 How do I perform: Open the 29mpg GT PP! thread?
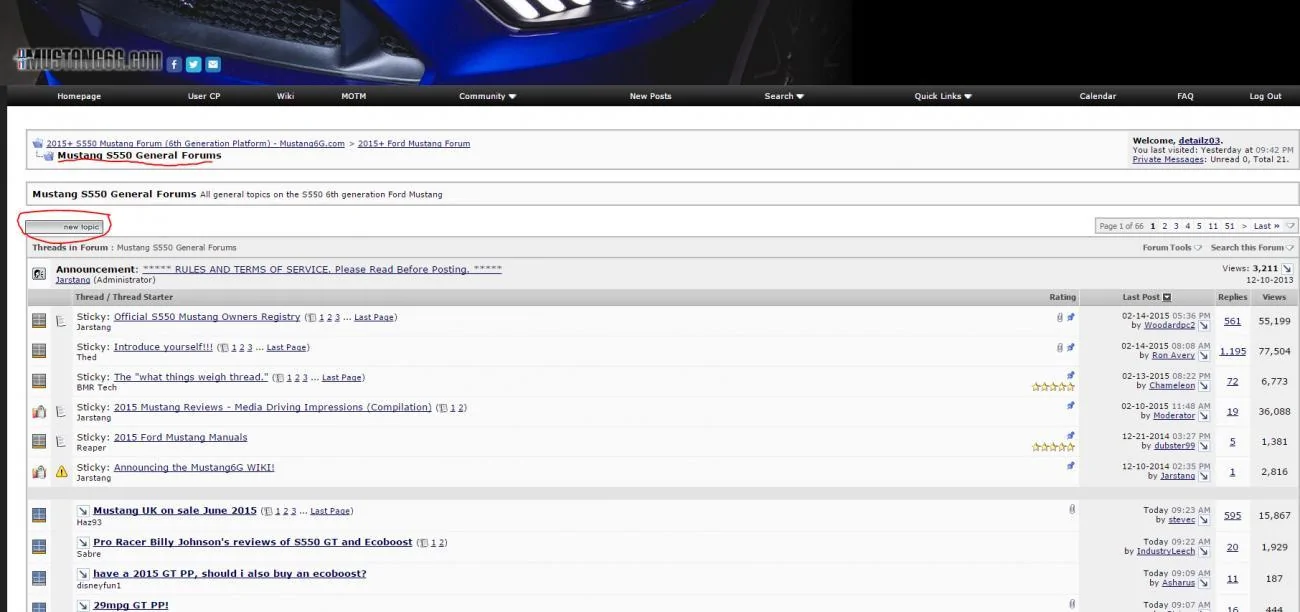(131, 605)
